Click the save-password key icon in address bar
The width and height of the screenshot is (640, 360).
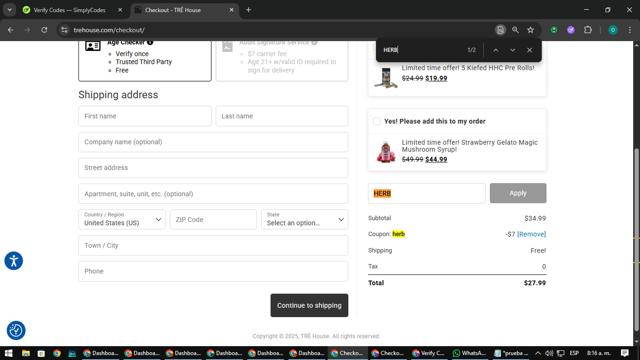pos(500,30)
